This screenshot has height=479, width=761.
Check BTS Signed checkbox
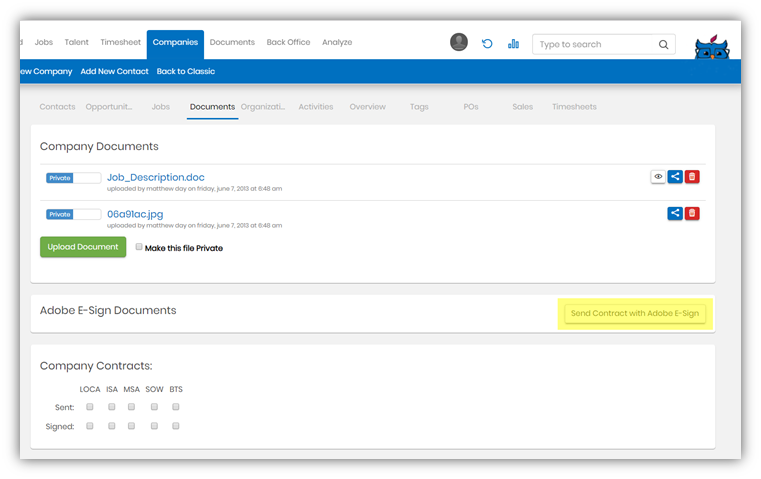tap(176, 426)
